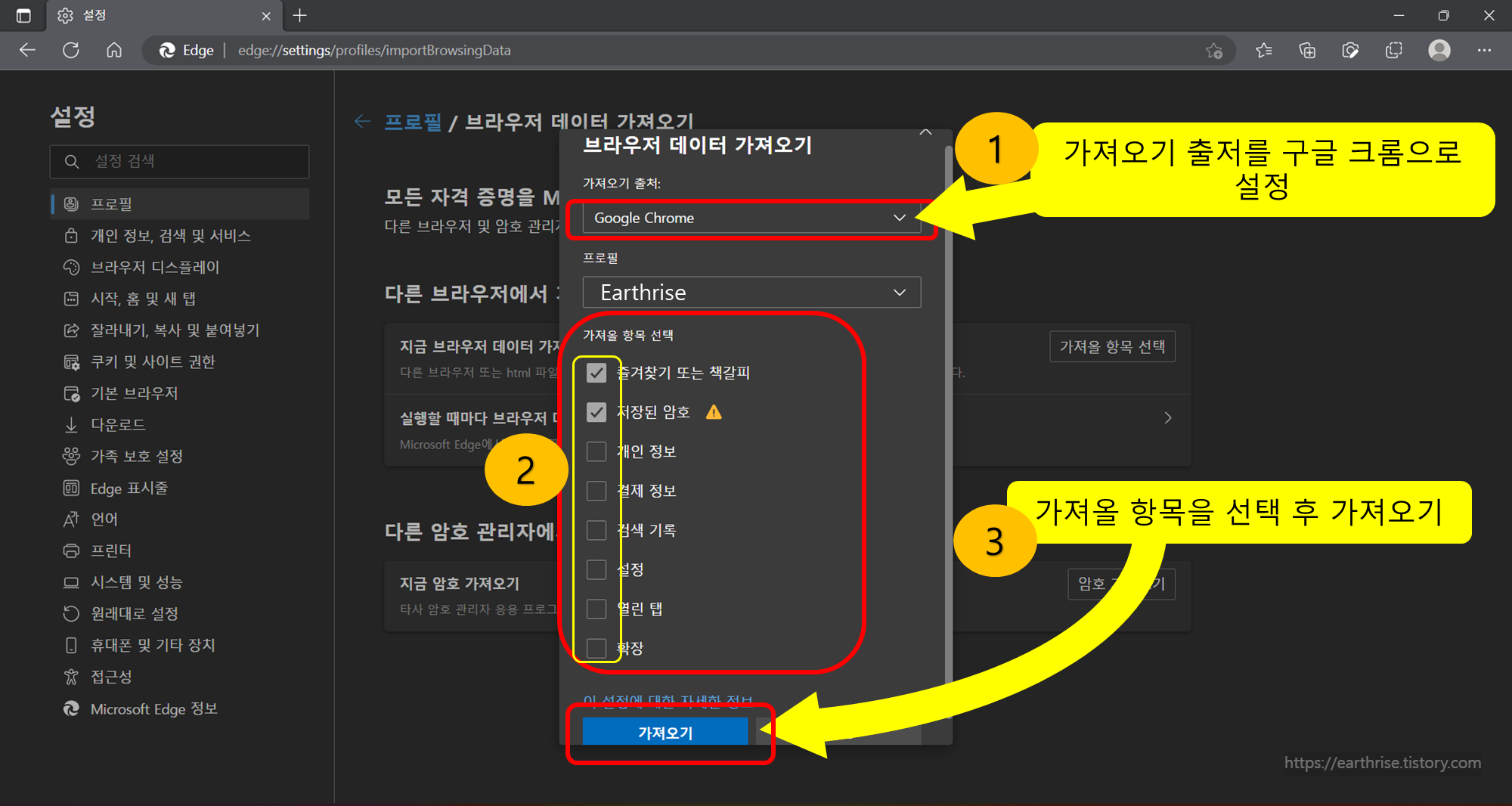Uncheck 저장된 암호 checkbox

point(596,412)
